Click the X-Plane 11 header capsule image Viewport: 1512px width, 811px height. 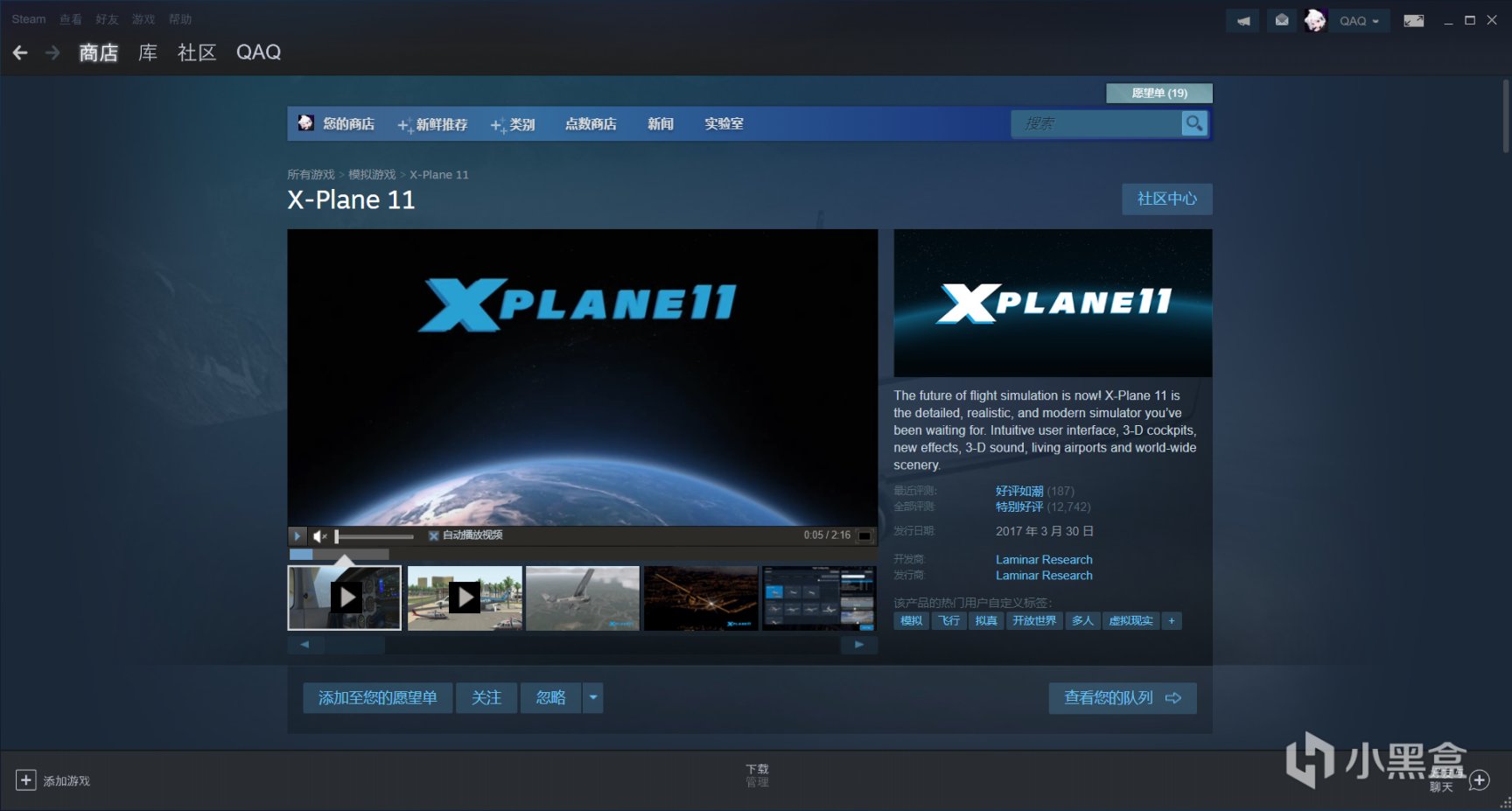pos(1053,303)
